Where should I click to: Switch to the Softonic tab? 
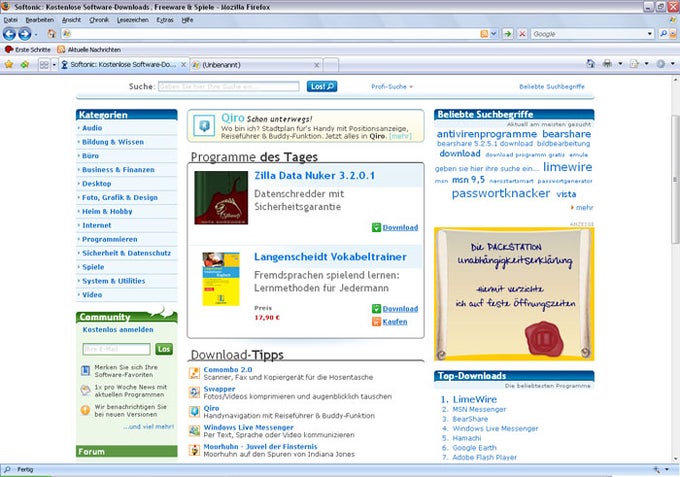tap(123, 65)
